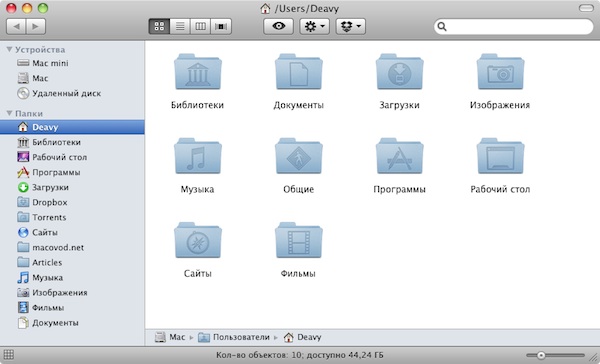Click the grid button in status bar
Viewport: 600px width, 364px height.
(x=8, y=355)
